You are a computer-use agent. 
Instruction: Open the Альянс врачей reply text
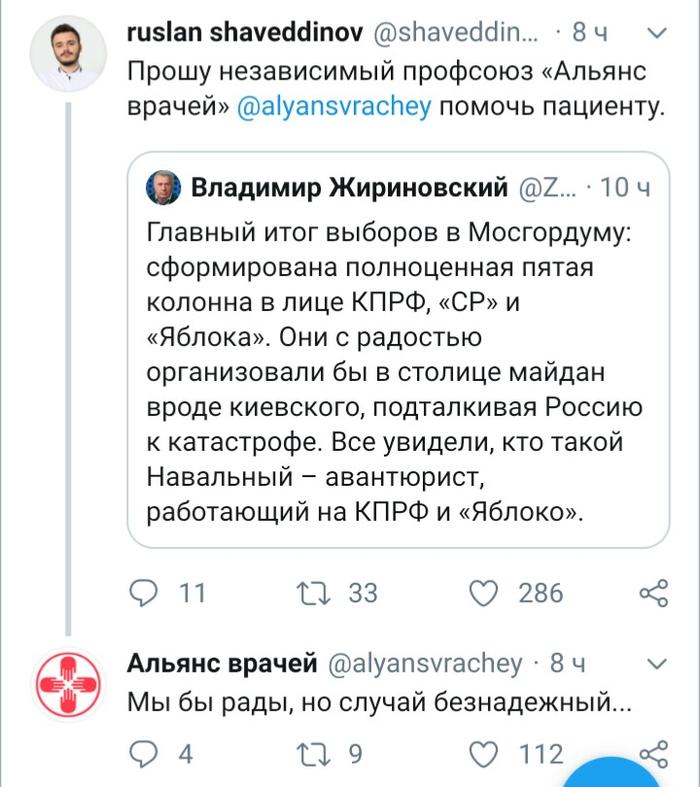380,703
